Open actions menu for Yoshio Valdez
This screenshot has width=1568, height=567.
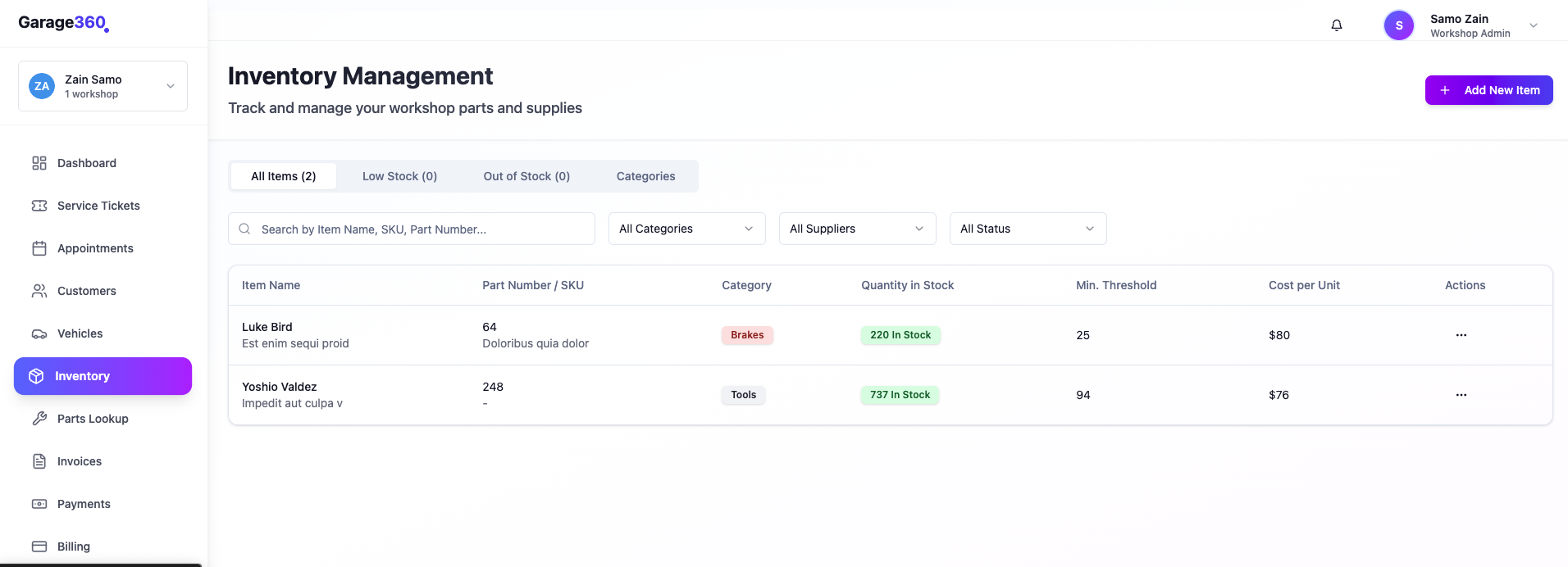(x=1461, y=395)
